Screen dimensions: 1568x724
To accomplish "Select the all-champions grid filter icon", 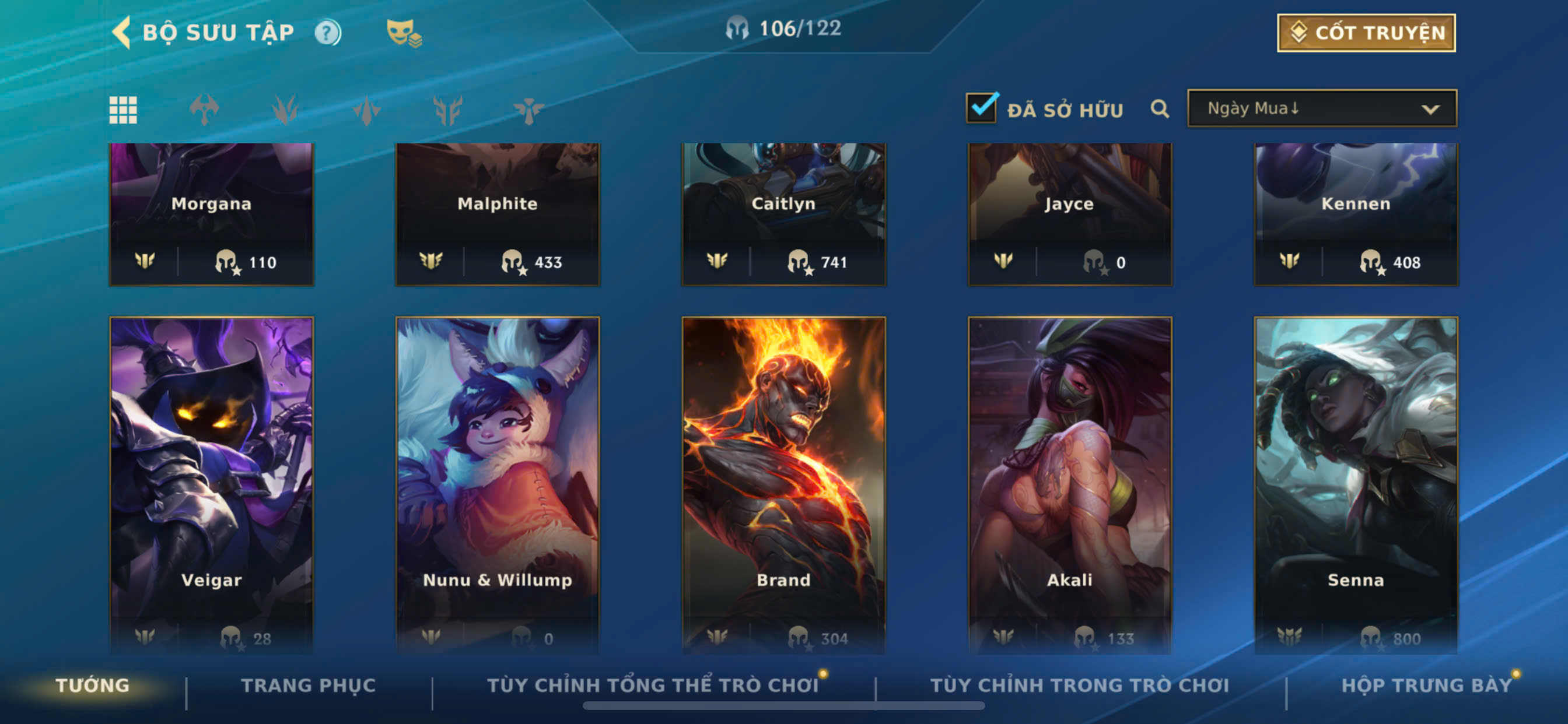I will point(123,110).
